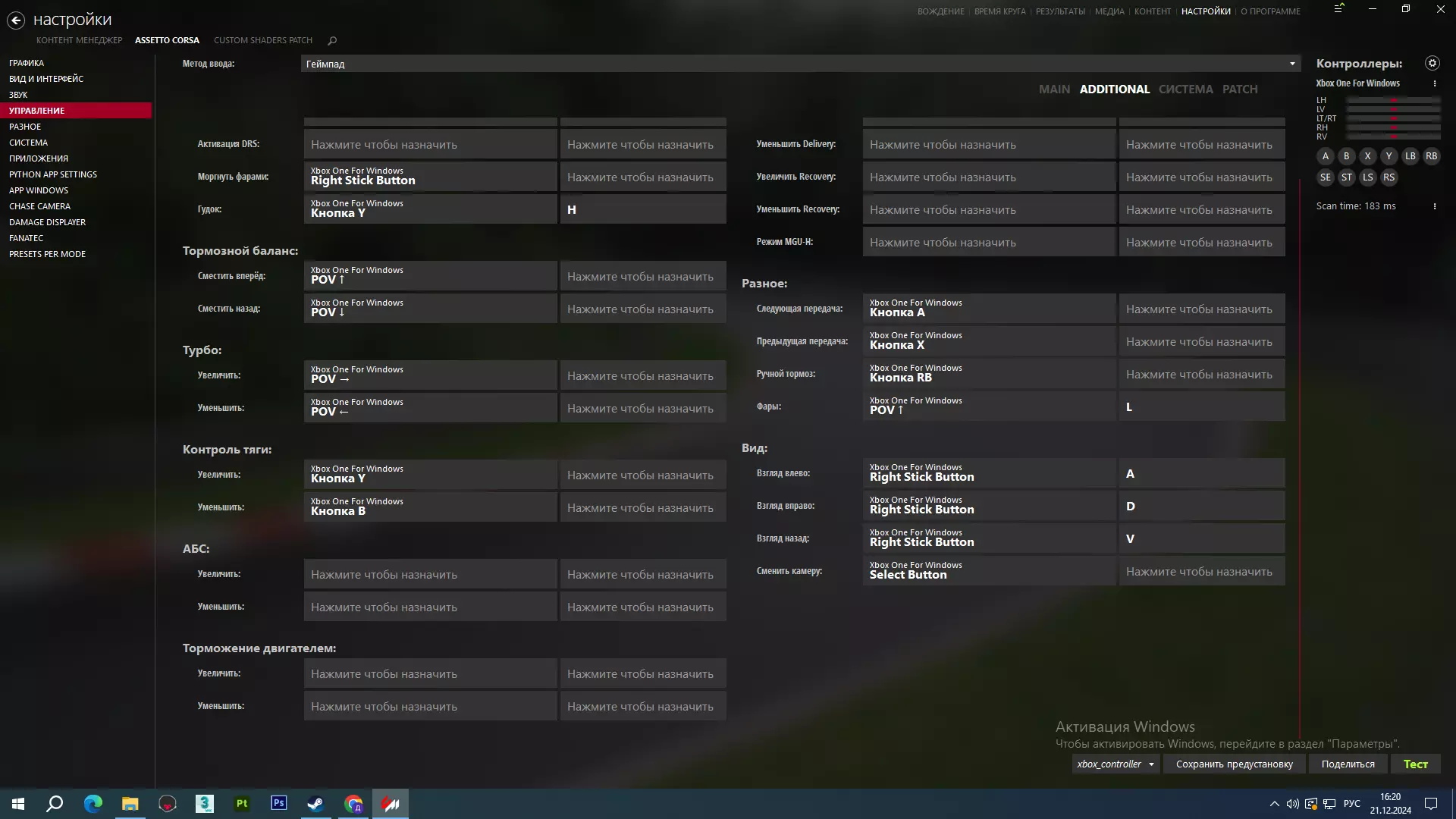Open the PATCH controls tab
The width and height of the screenshot is (1456, 819).
(x=1239, y=89)
